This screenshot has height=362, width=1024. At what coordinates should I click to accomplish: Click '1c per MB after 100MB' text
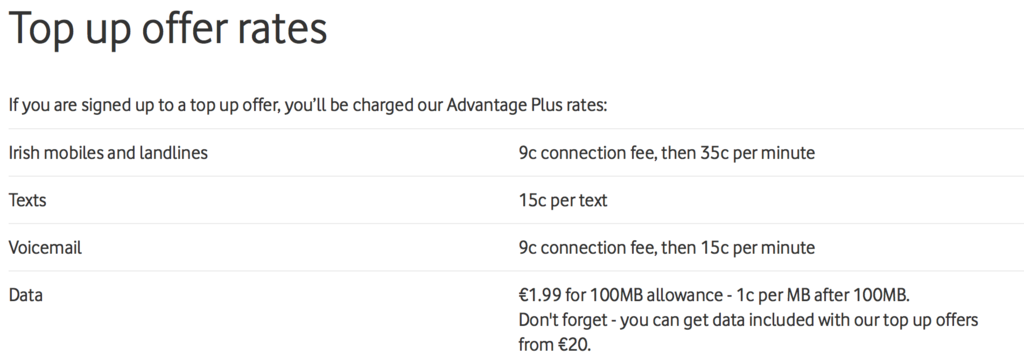[823, 295]
